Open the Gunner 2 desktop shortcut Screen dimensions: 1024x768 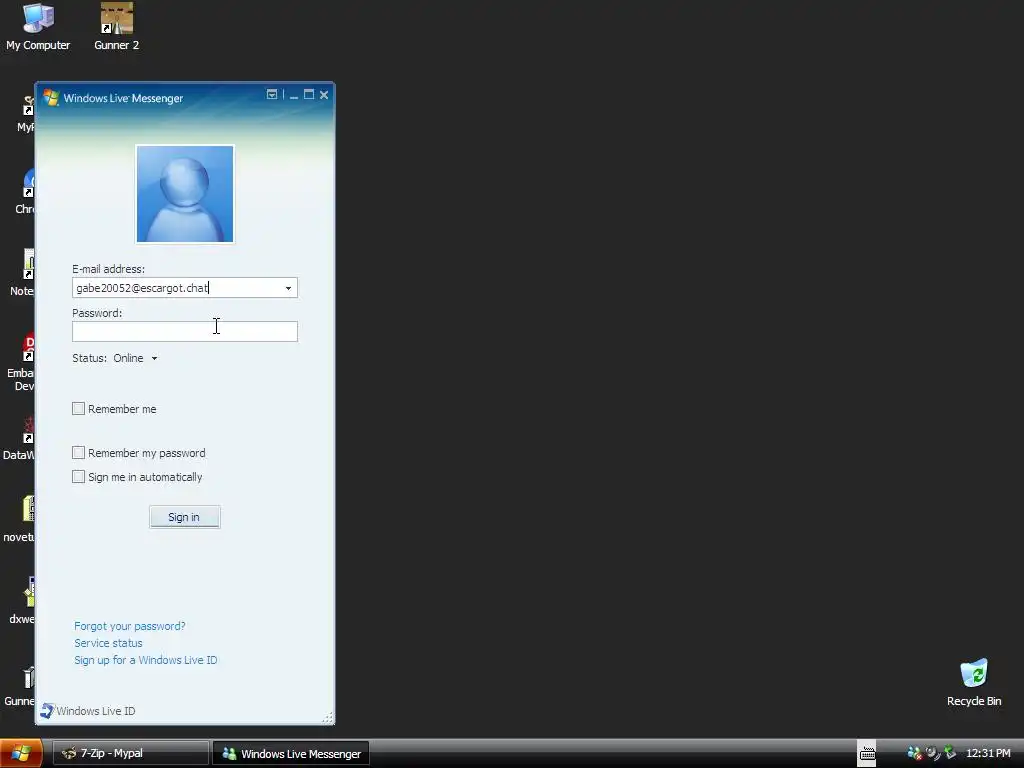coord(116,27)
